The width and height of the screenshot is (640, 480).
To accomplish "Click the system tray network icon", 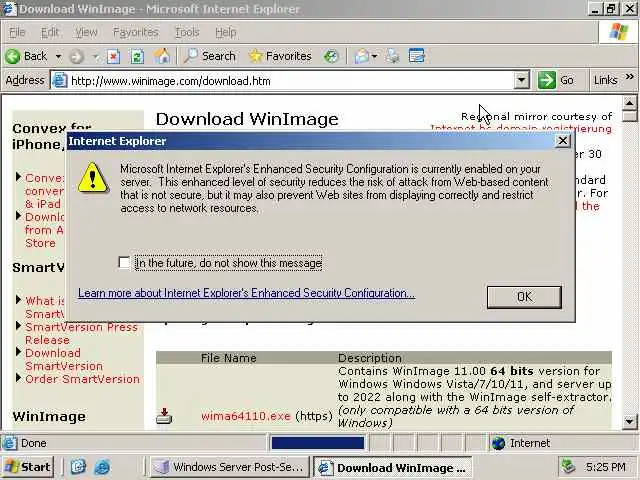I will point(568,467).
